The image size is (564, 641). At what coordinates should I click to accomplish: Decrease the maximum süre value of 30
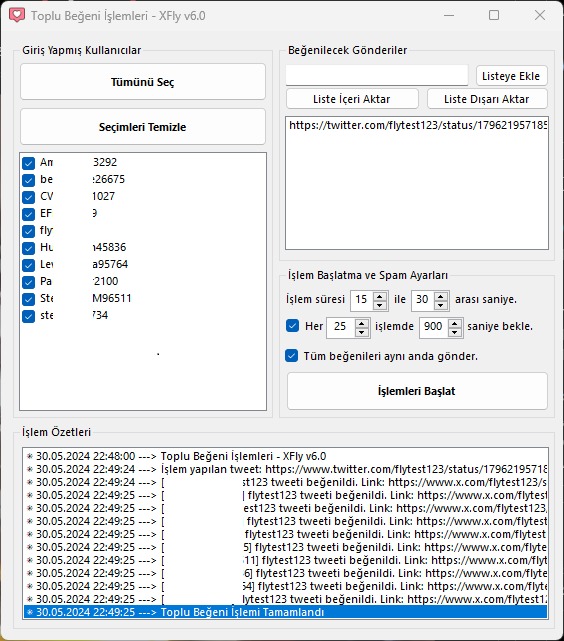[441, 305]
